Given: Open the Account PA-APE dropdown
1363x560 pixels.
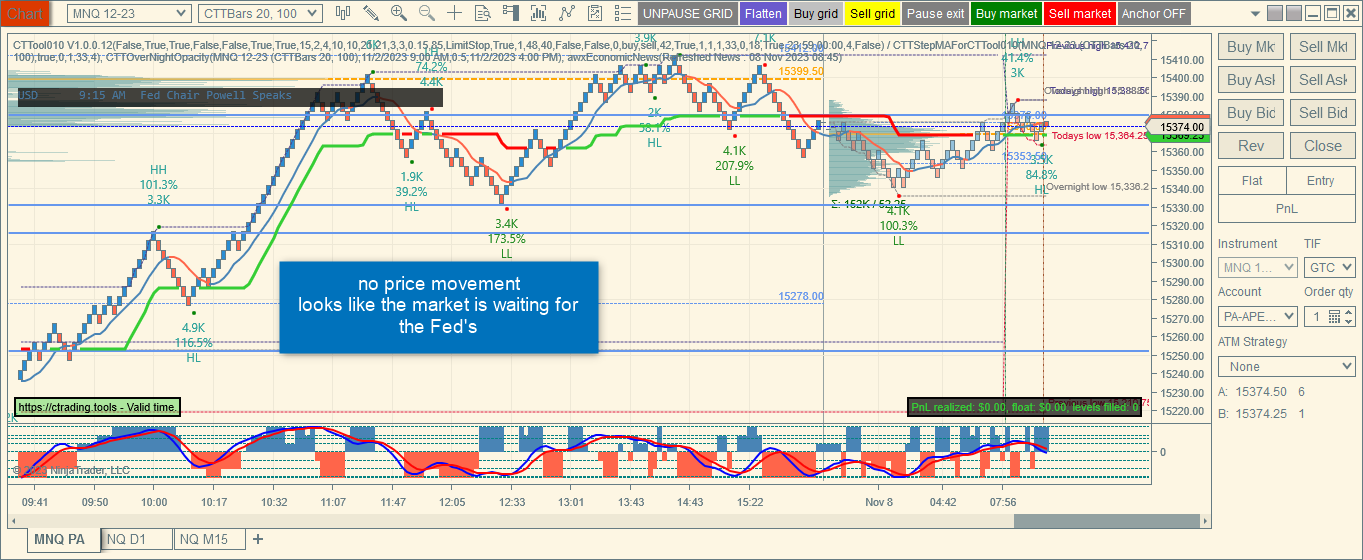Looking at the screenshot, I should [1257, 316].
